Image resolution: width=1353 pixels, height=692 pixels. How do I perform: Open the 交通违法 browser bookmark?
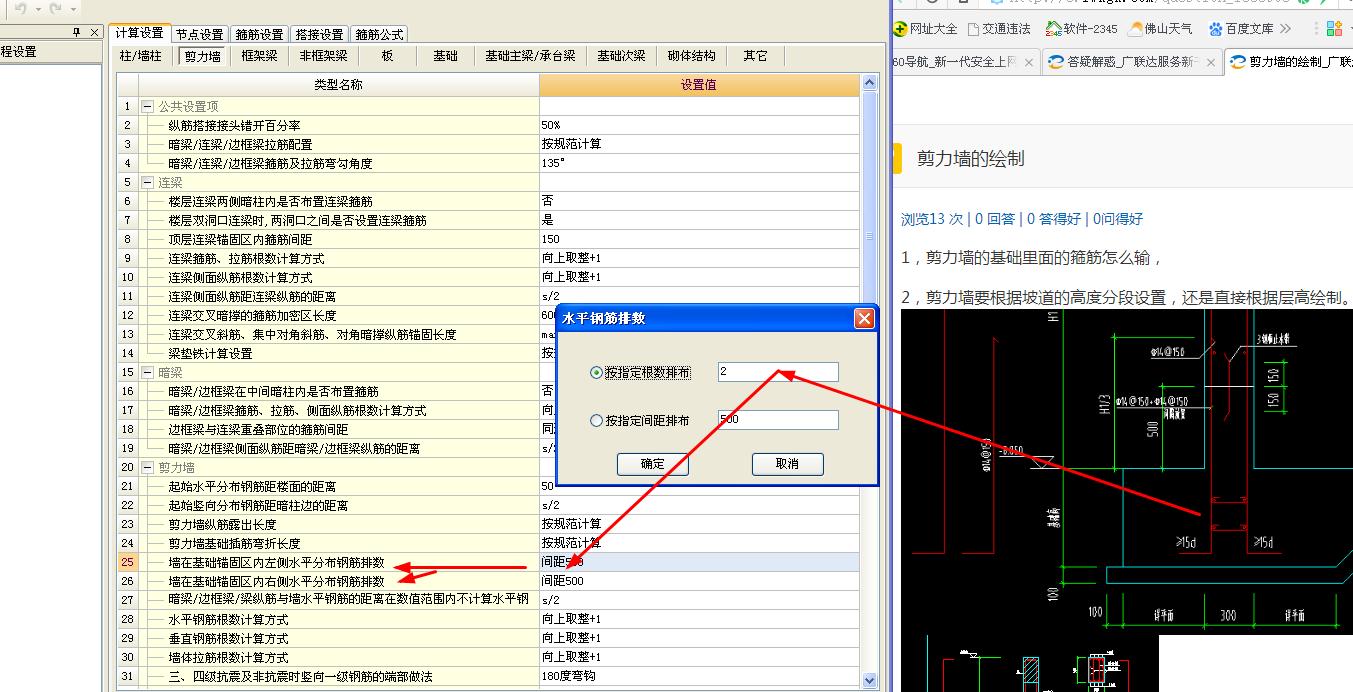click(999, 28)
